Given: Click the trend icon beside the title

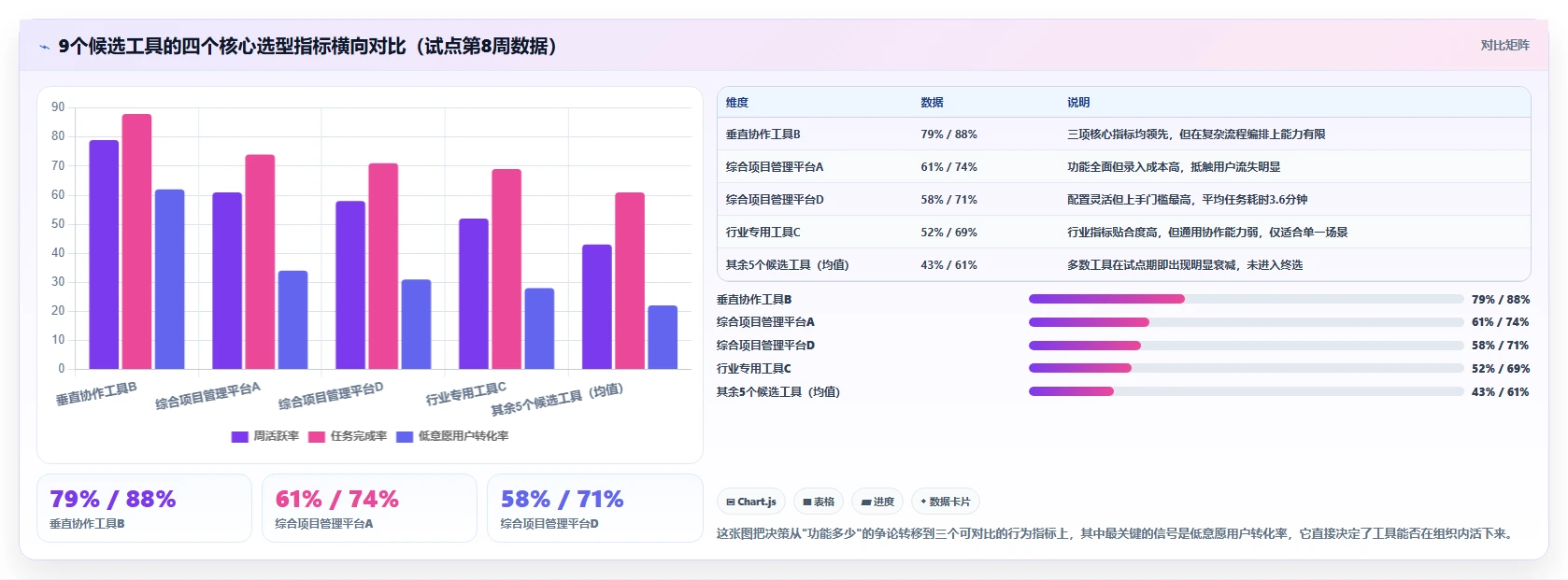Looking at the screenshot, I should 44,47.
